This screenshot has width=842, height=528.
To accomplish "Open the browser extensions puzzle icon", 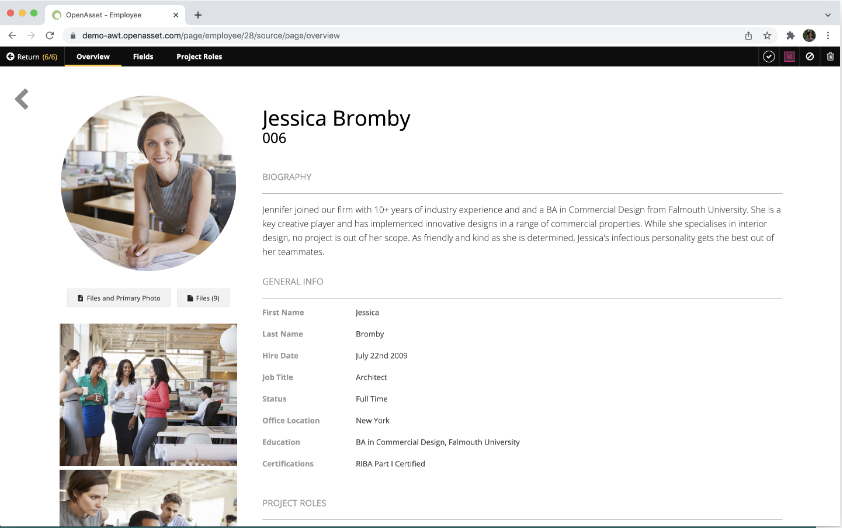I will pos(790,35).
